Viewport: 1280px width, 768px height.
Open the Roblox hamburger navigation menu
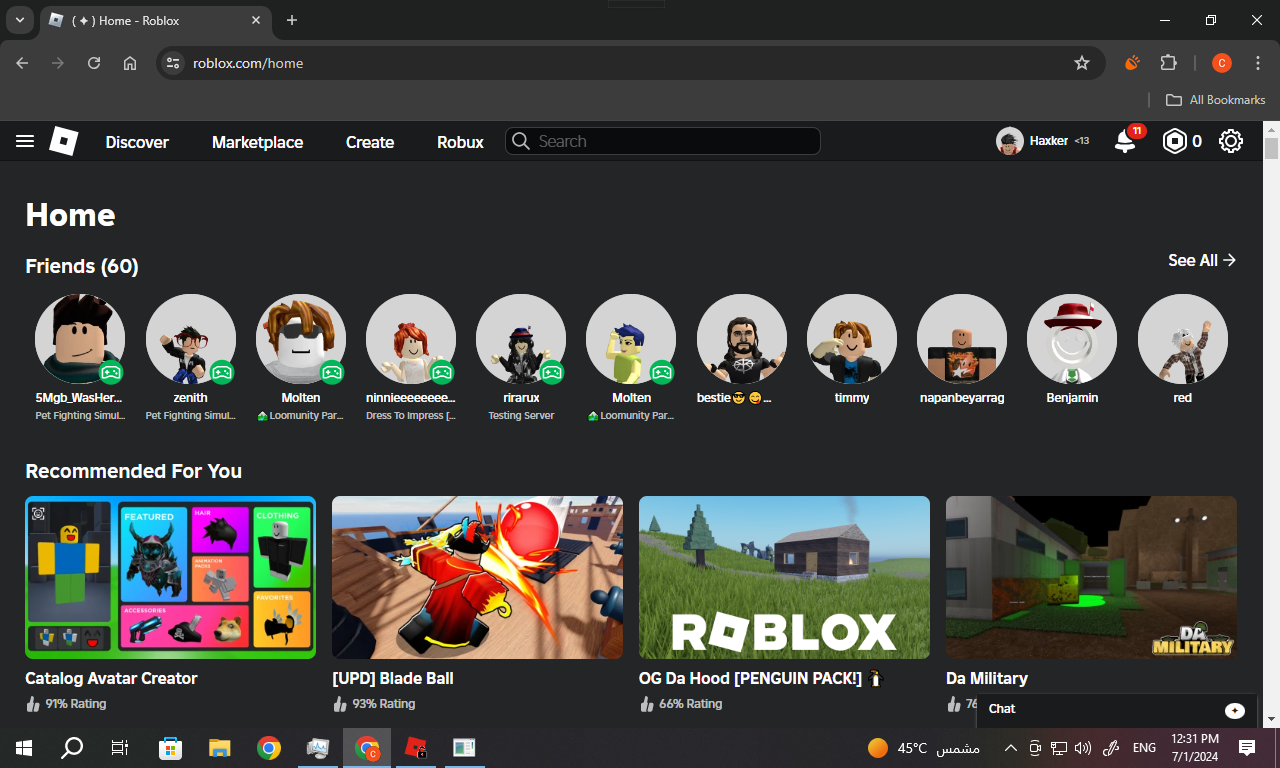tap(25, 142)
